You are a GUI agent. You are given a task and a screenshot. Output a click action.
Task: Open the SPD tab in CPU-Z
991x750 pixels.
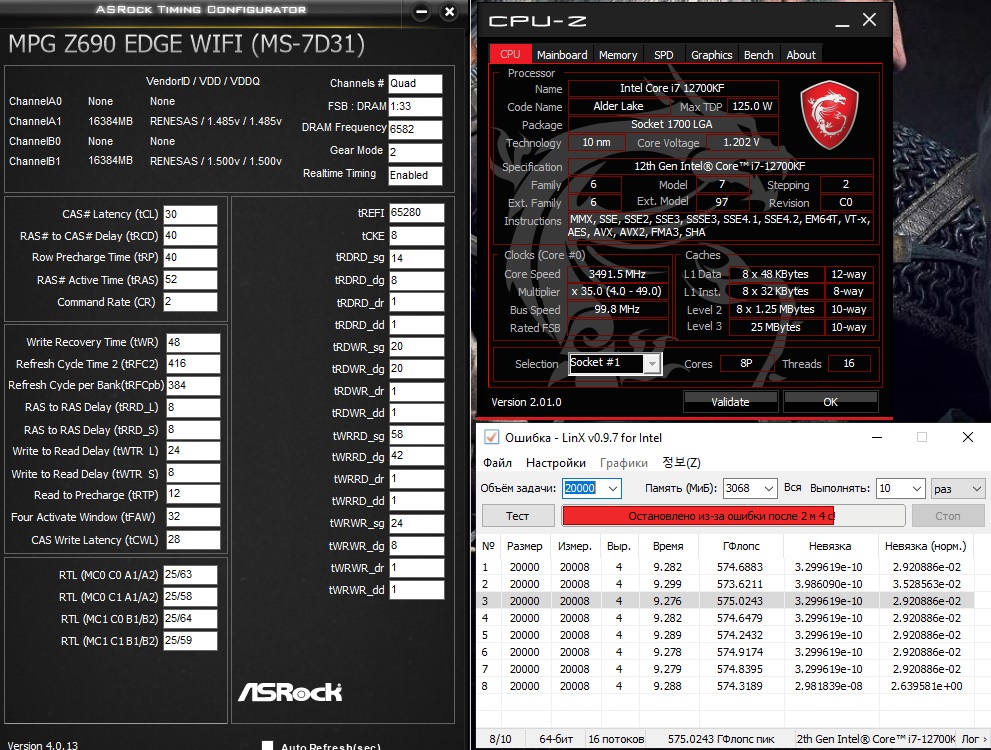(664, 55)
